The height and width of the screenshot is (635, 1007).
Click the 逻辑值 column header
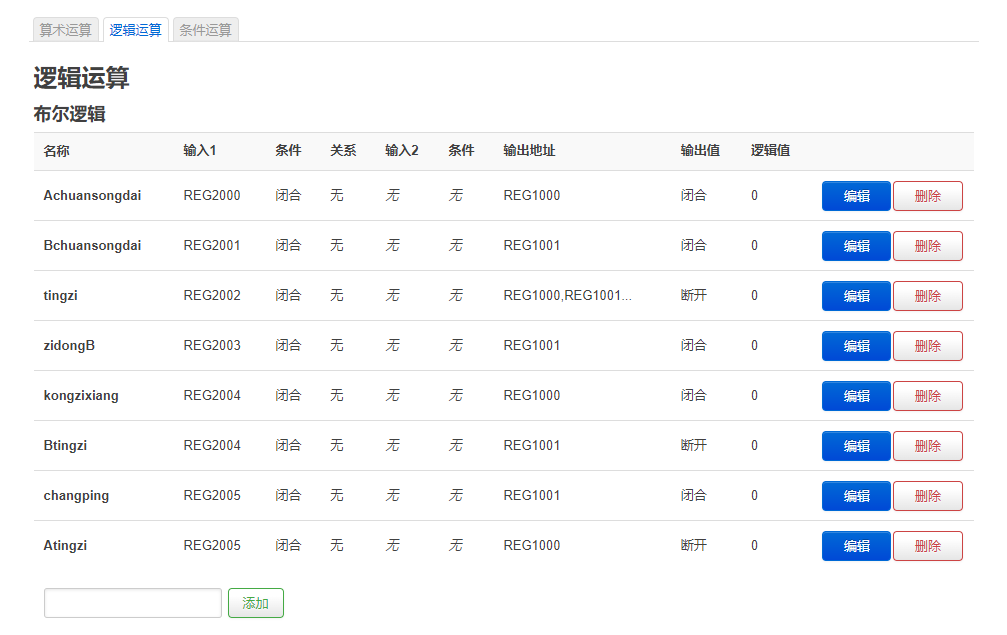771,150
